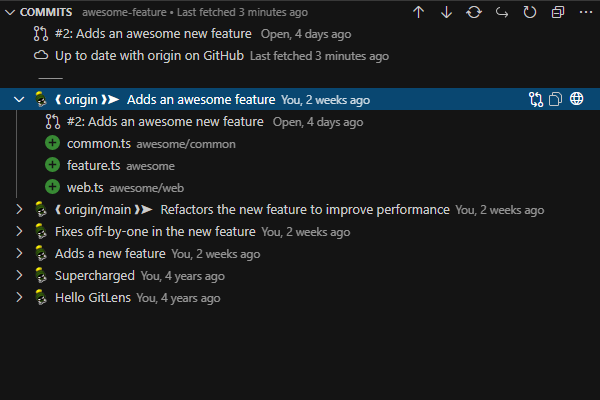Expand the 'Hello GitLens' commit chevron
Screen dimensions: 600x400
coord(19,298)
